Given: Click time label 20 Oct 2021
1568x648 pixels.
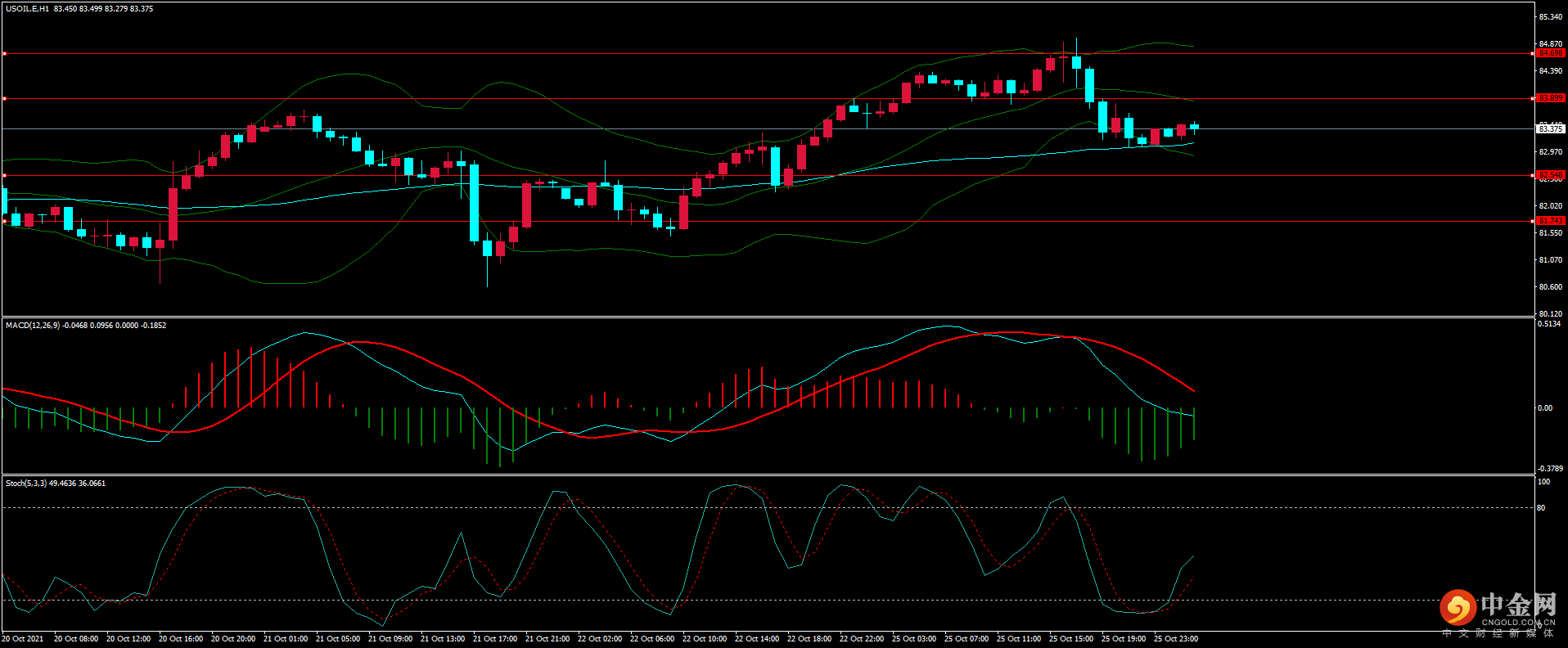Looking at the screenshot, I should (23, 639).
